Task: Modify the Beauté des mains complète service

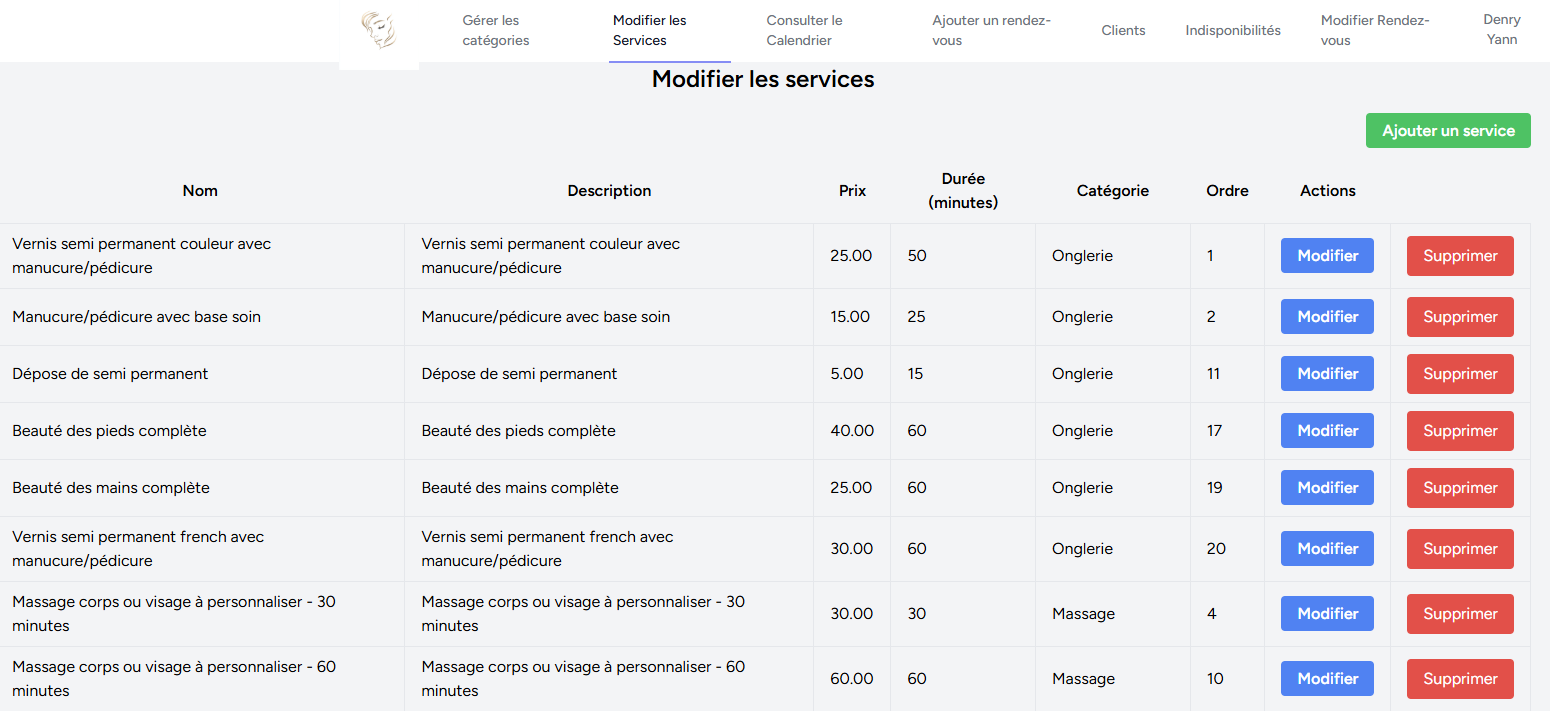Action: pyautogui.click(x=1327, y=487)
